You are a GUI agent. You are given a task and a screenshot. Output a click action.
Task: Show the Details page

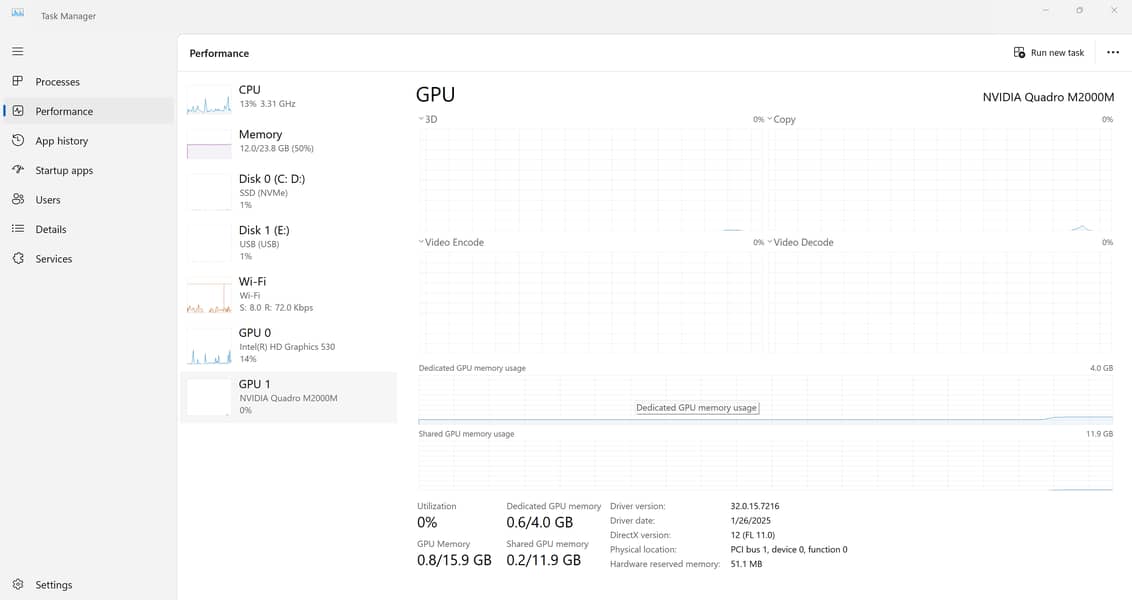click(x=51, y=230)
